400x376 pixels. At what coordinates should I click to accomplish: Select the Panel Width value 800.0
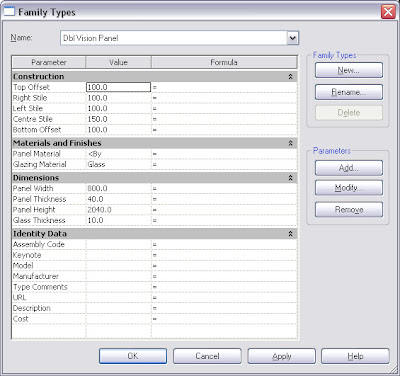point(118,189)
